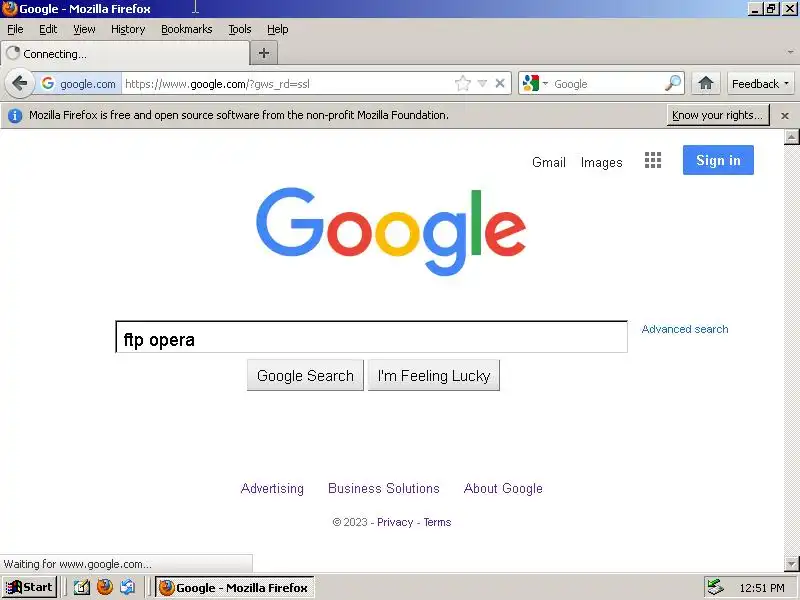Select Google - Mozilla Firefox taskbar button

(x=235, y=588)
